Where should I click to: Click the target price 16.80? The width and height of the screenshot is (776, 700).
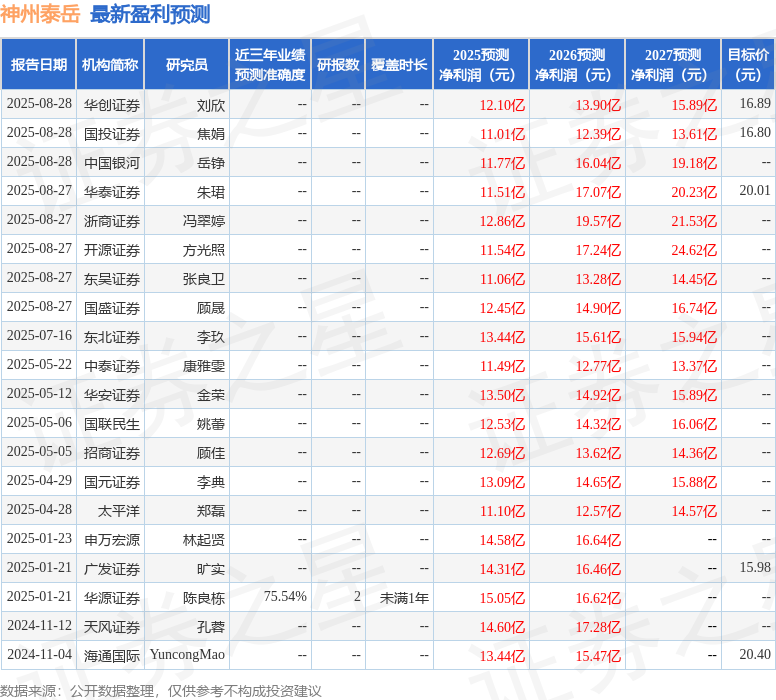(755, 133)
